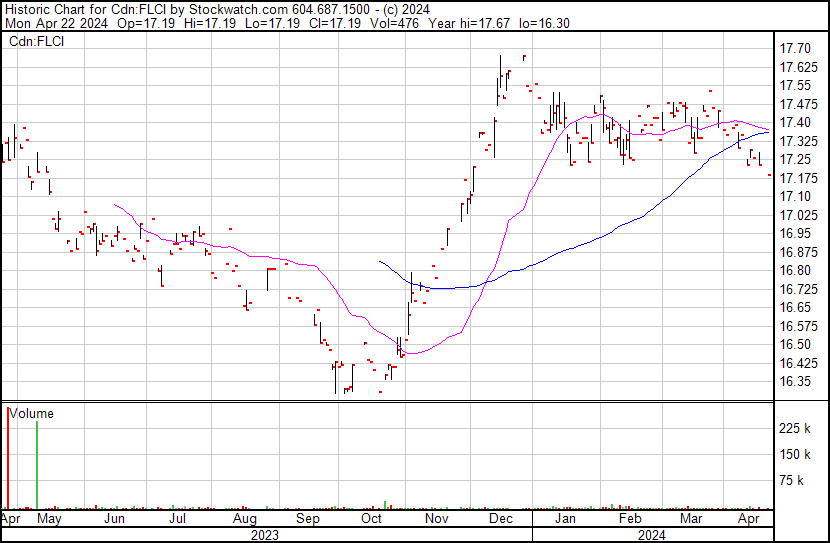Click the Jan month label
Viewport: 830px width, 543px height.
click(565, 519)
